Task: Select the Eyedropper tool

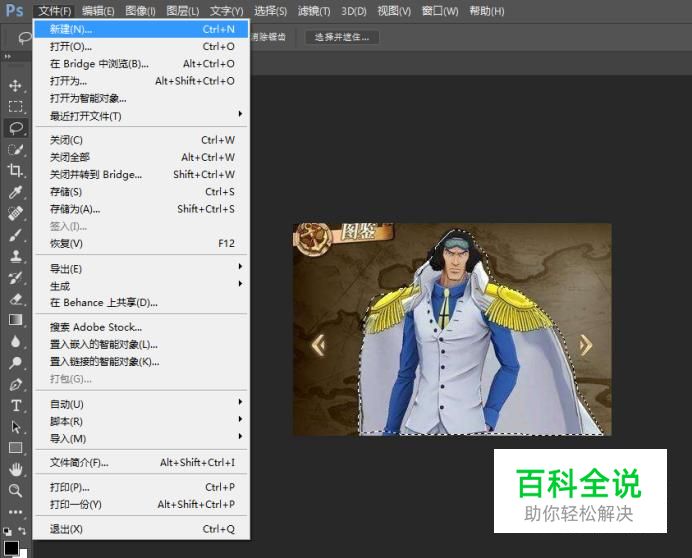Action: [x=15, y=192]
